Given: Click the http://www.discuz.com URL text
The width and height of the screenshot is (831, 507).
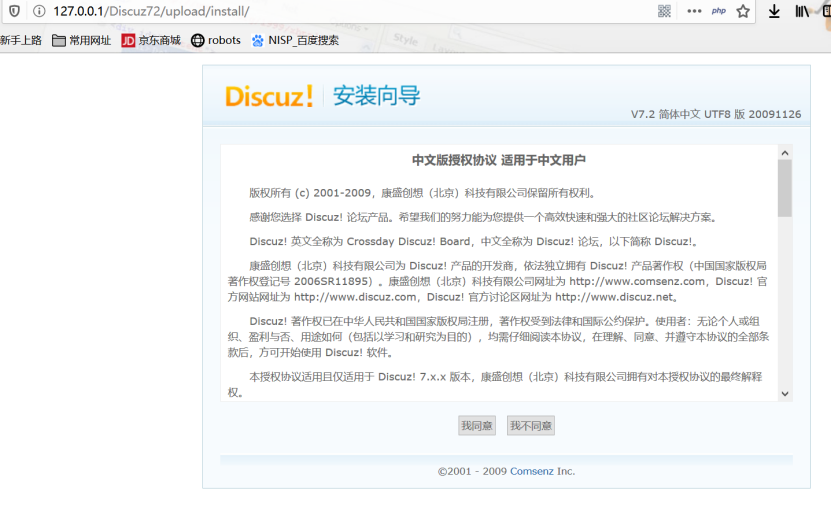Looking at the screenshot, I should tap(355, 297).
